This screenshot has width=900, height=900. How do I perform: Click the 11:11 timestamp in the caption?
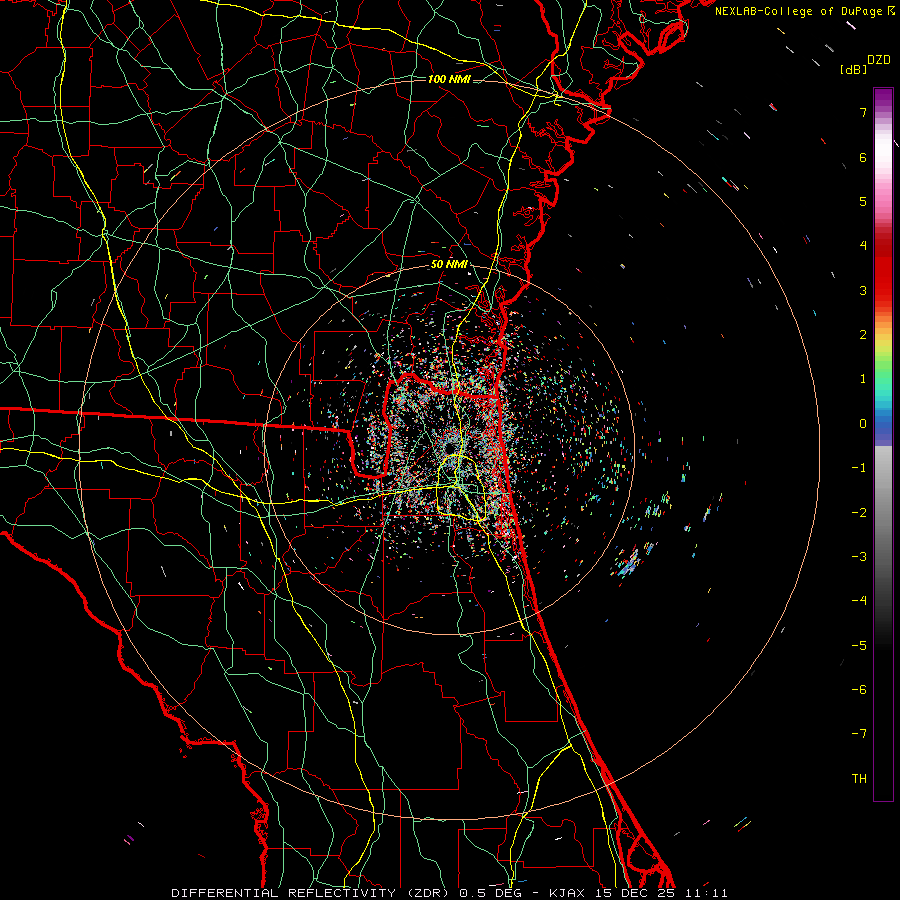tap(705, 893)
